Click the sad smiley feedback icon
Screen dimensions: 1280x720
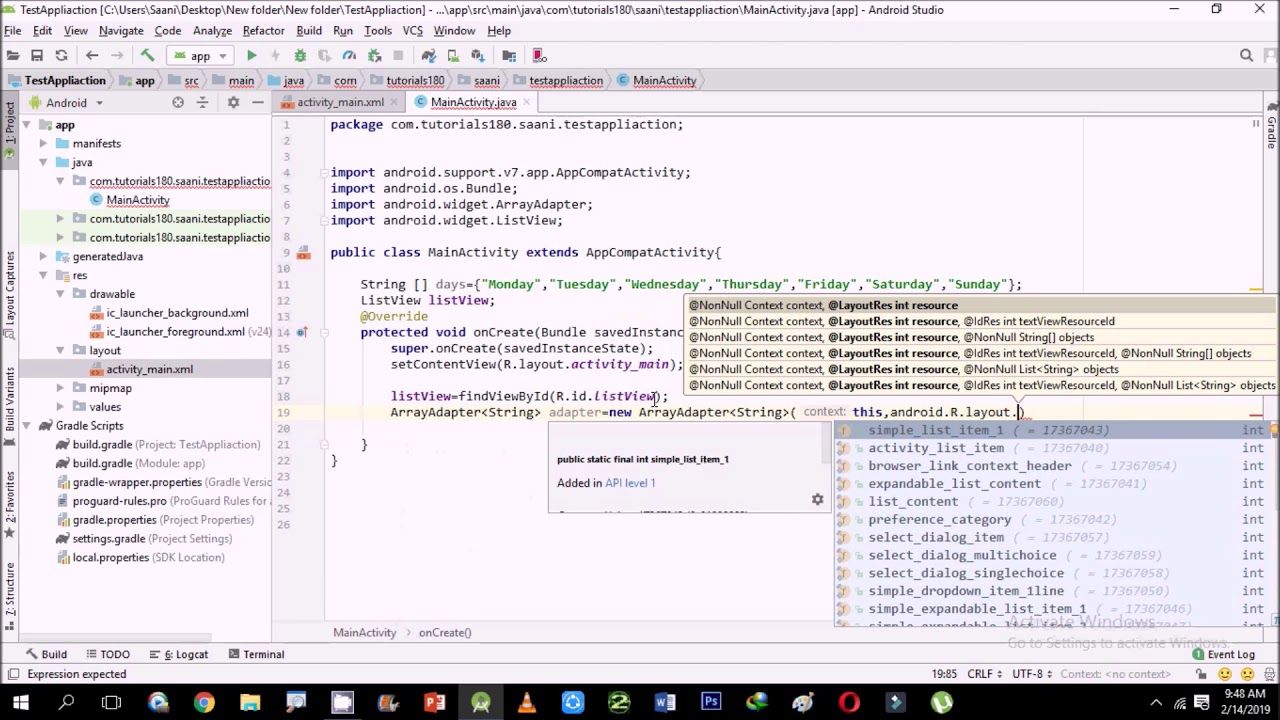tap(1246, 674)
